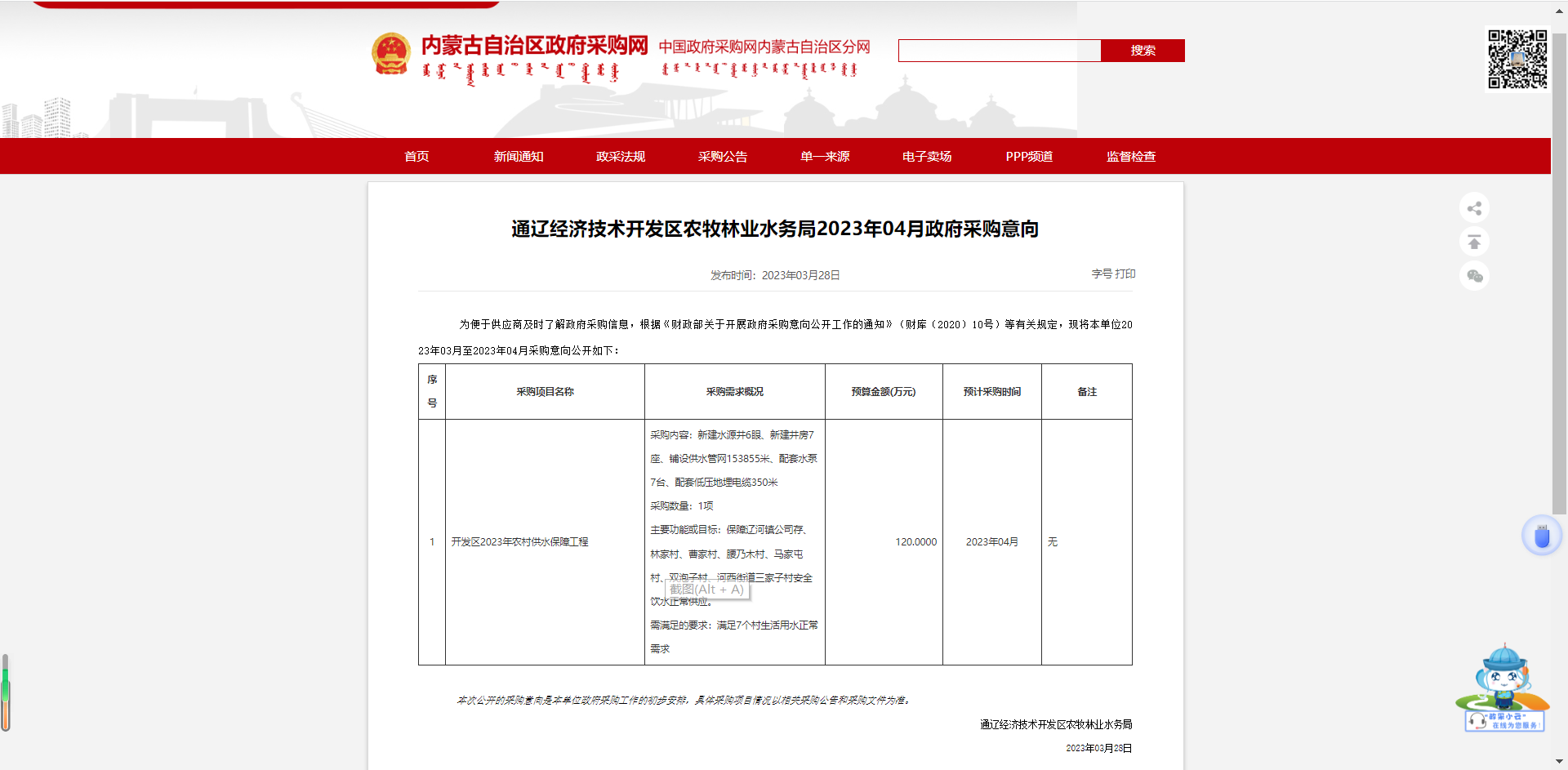Screen dimensions: 1568x770
Task: Select the 政采法规 navigation item
Action: coord(621,156)
